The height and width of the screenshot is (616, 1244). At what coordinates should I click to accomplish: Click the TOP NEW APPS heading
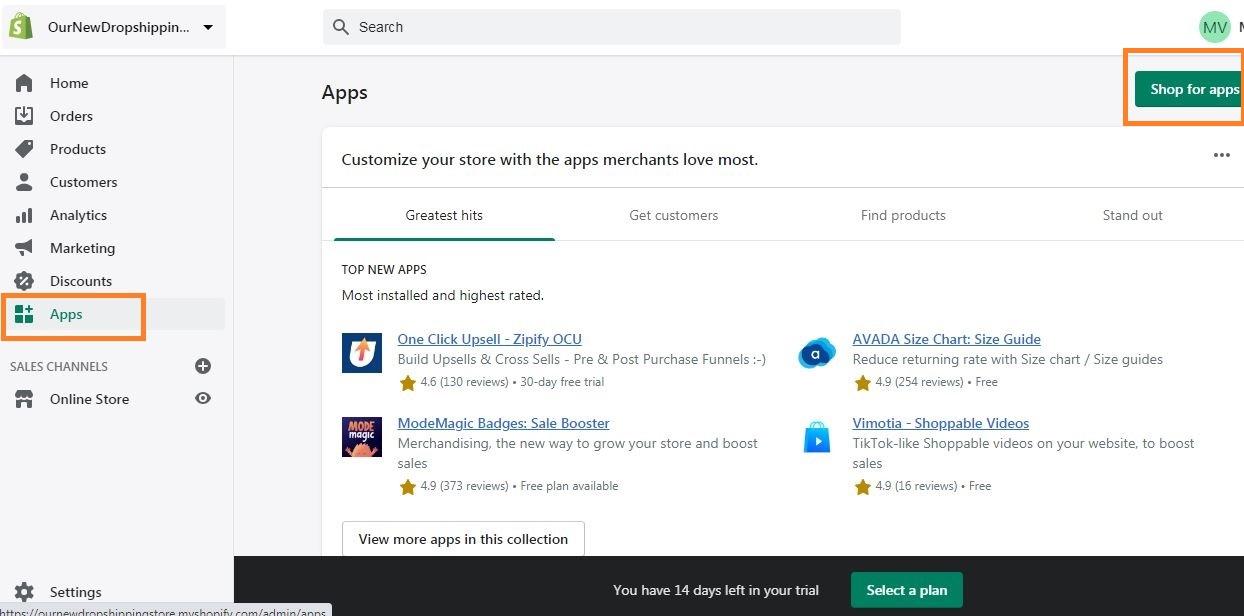(x=384, y=270)
